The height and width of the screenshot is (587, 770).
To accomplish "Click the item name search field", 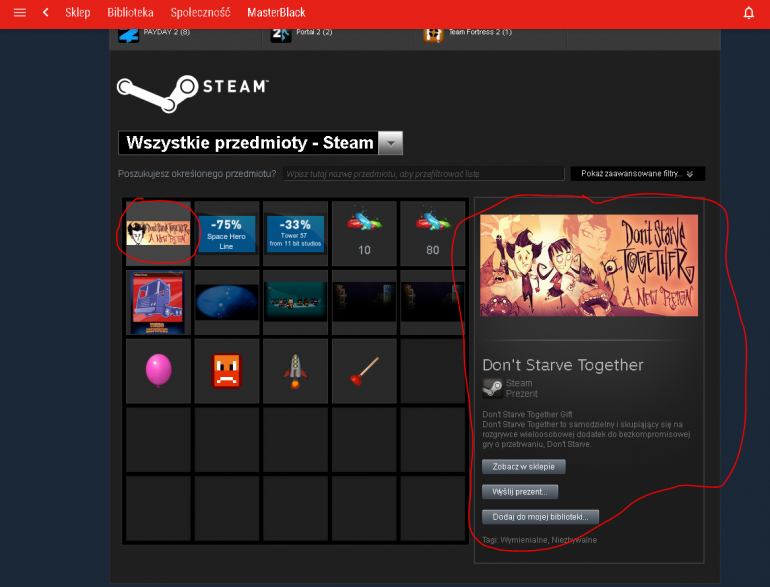I will click(424, 173).
